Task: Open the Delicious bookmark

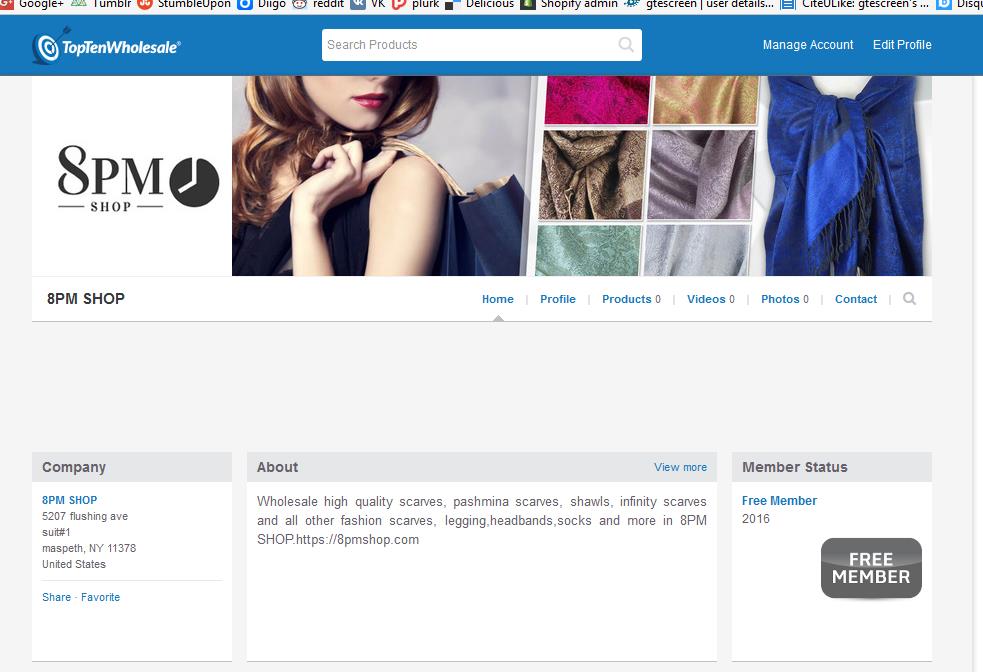Action: [480, 4]
